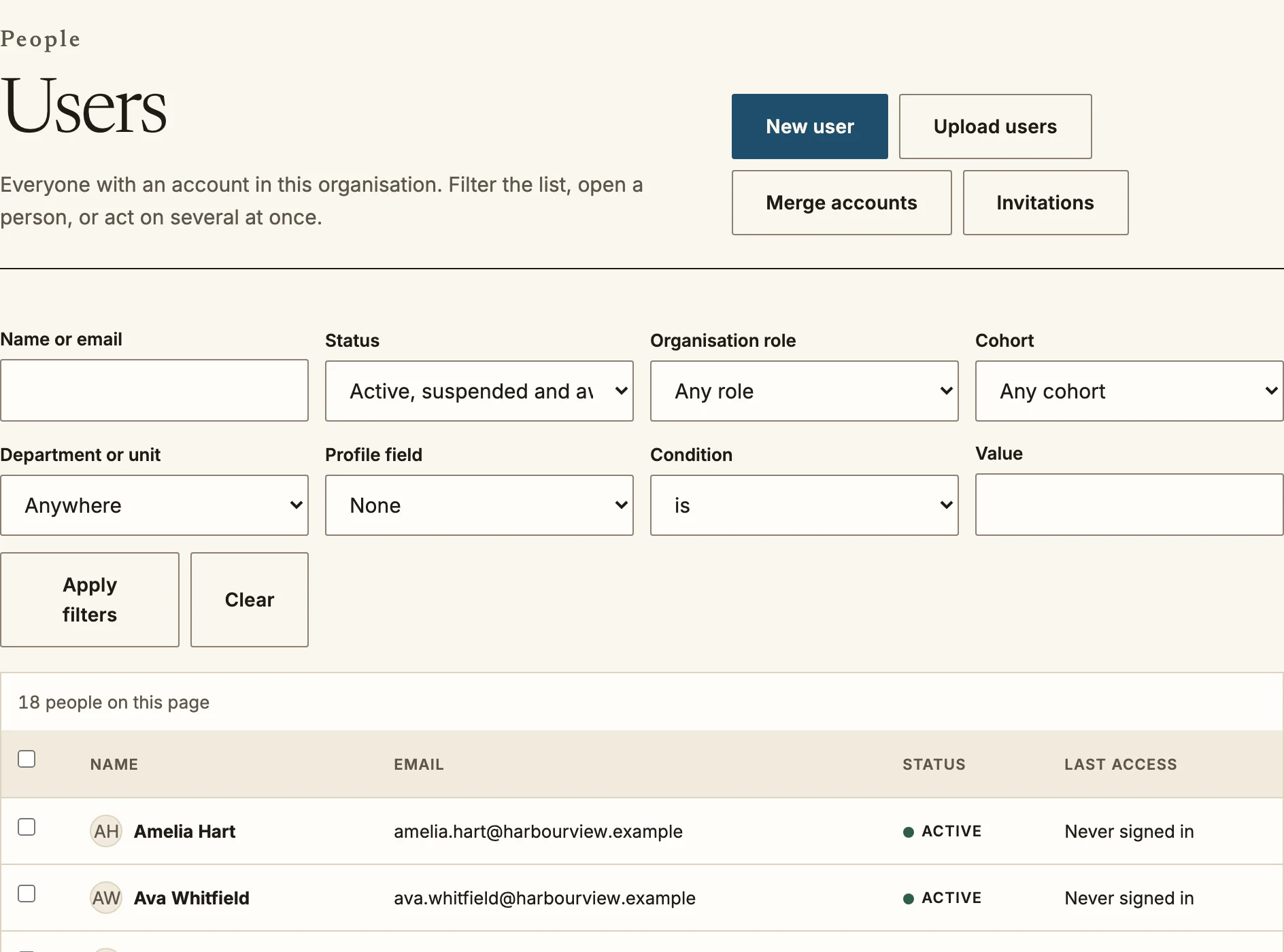
Task: Click the NAME column header
Action: (x=114, y=764)
